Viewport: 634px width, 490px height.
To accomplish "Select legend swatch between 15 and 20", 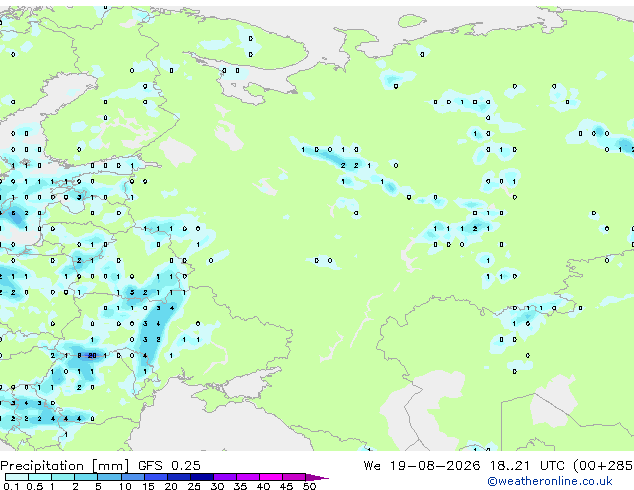I will pos(155,477).
